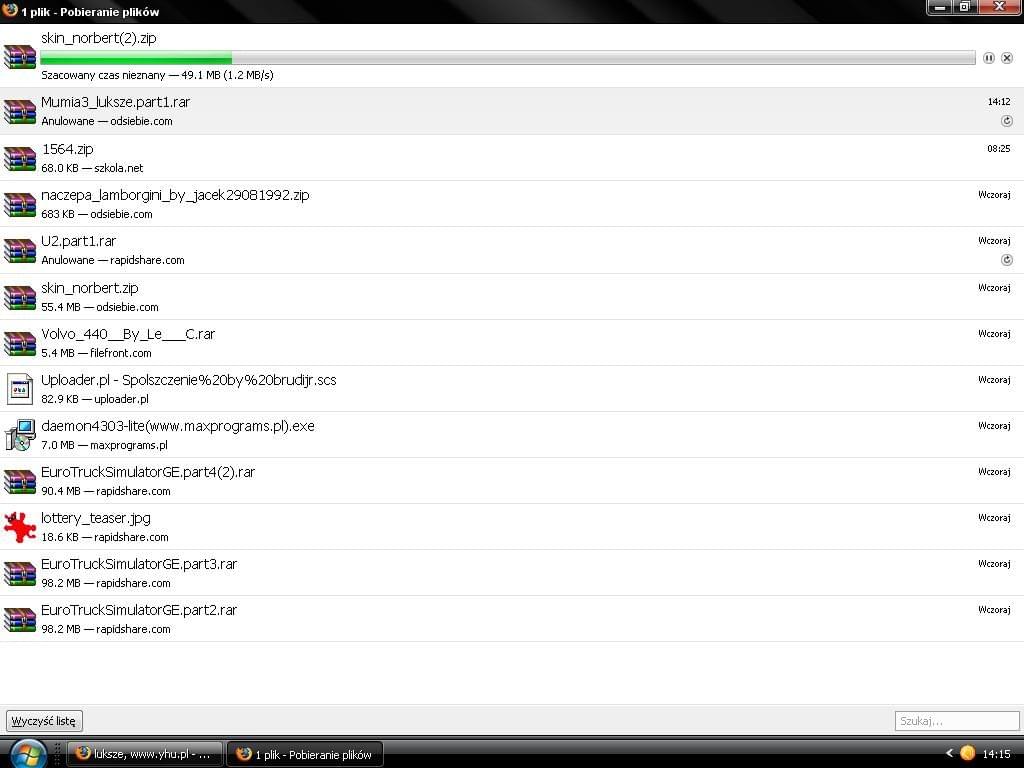Image resolution: width=1024 pixels, height=768 pixels.
Task: Click the 49.1 MB (1.2 MB/s) status text
Action: (x=227, y=75)
